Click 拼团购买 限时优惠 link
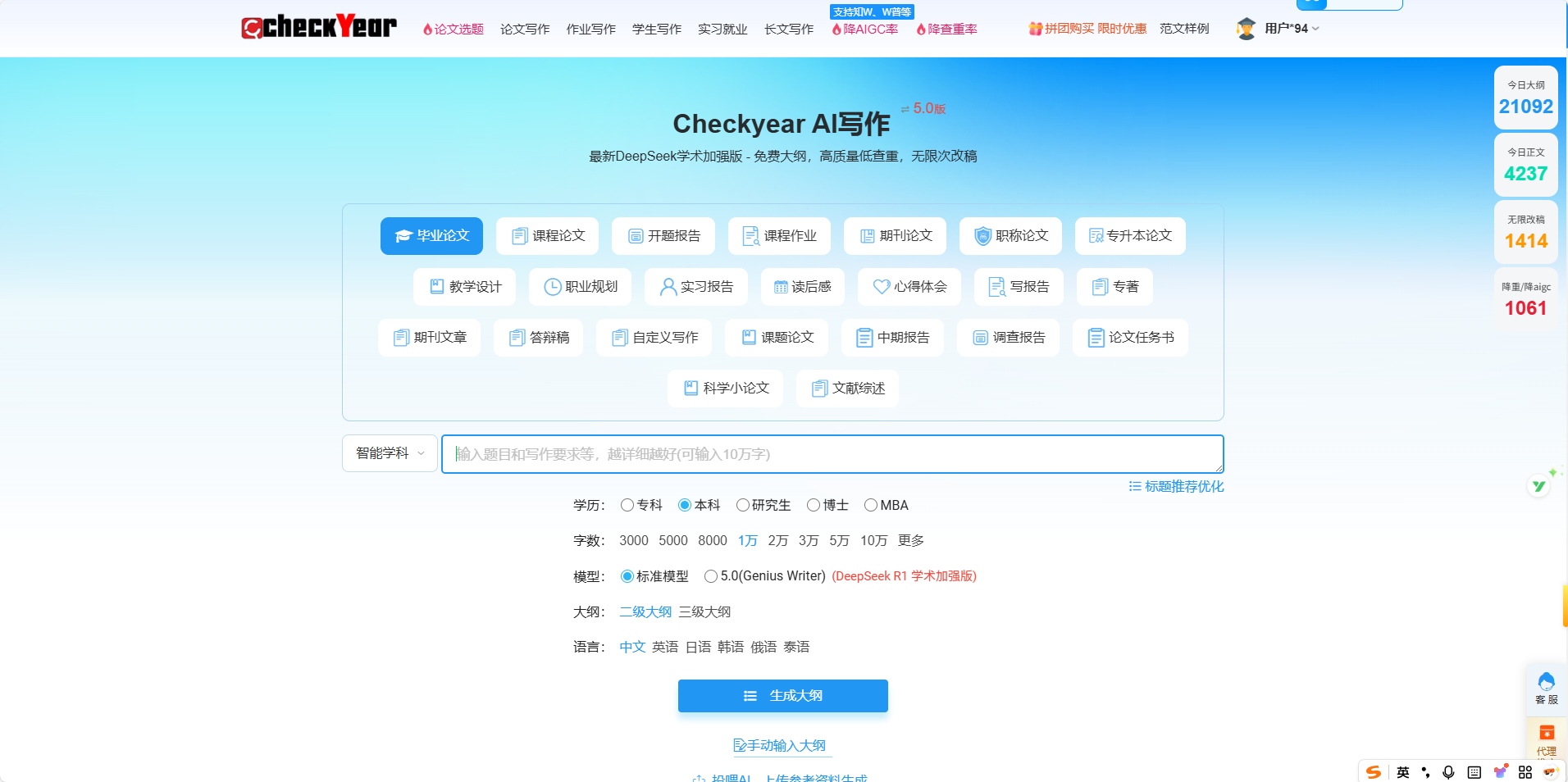The height and width of the screenshot is (782, 1568). click(1088, 29)
